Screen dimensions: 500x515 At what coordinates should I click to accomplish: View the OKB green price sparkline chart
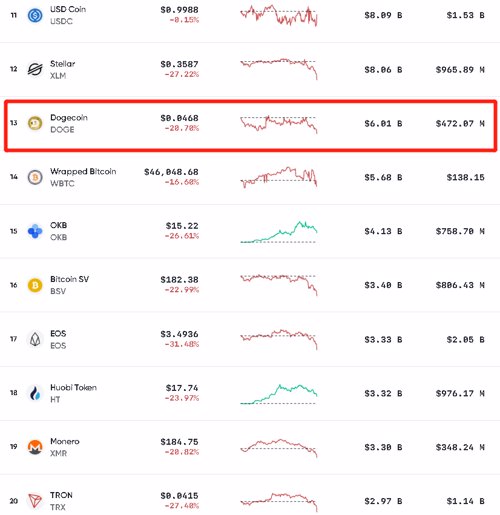point(279,232)
